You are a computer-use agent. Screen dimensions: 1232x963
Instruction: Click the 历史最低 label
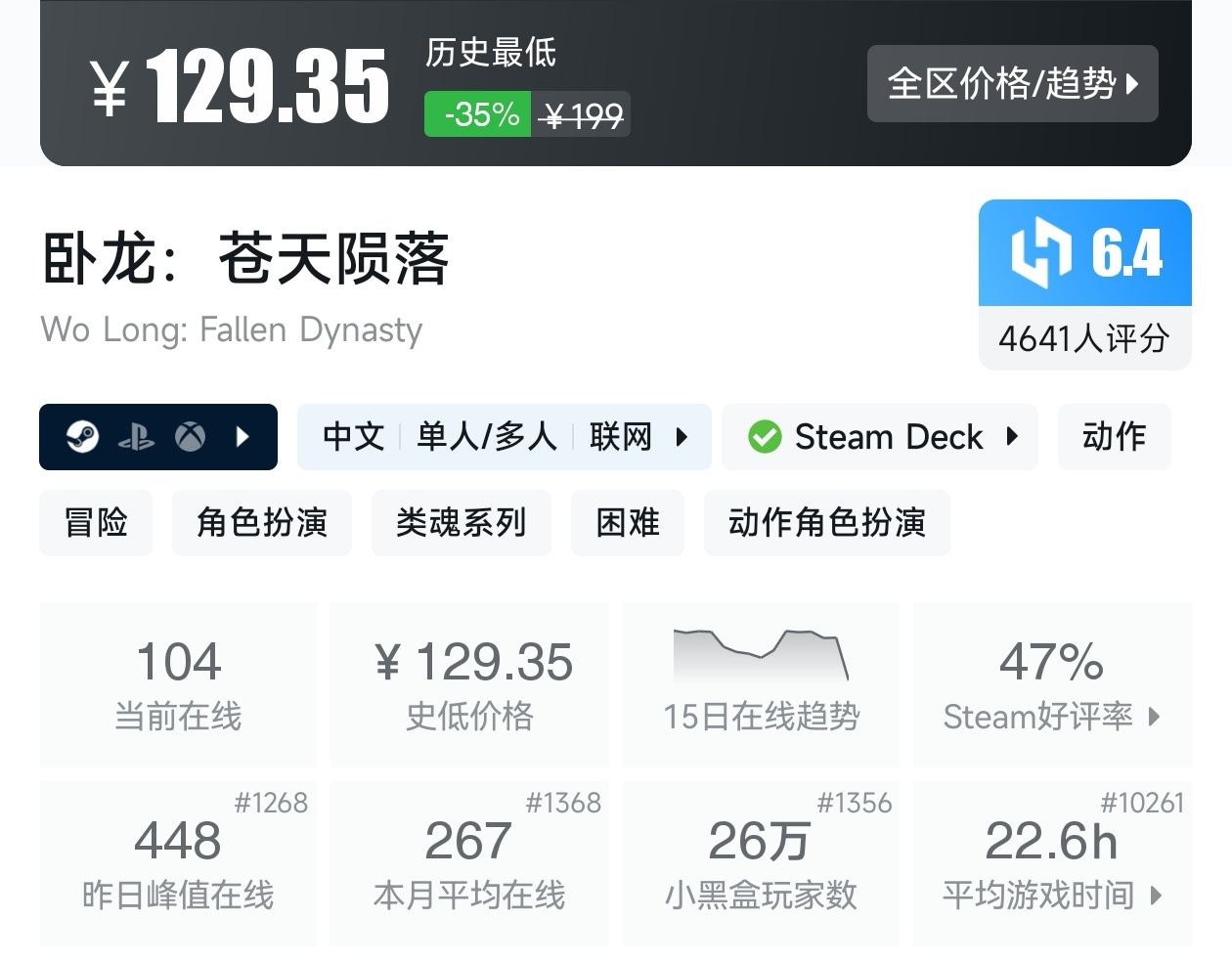pos(491,52)
